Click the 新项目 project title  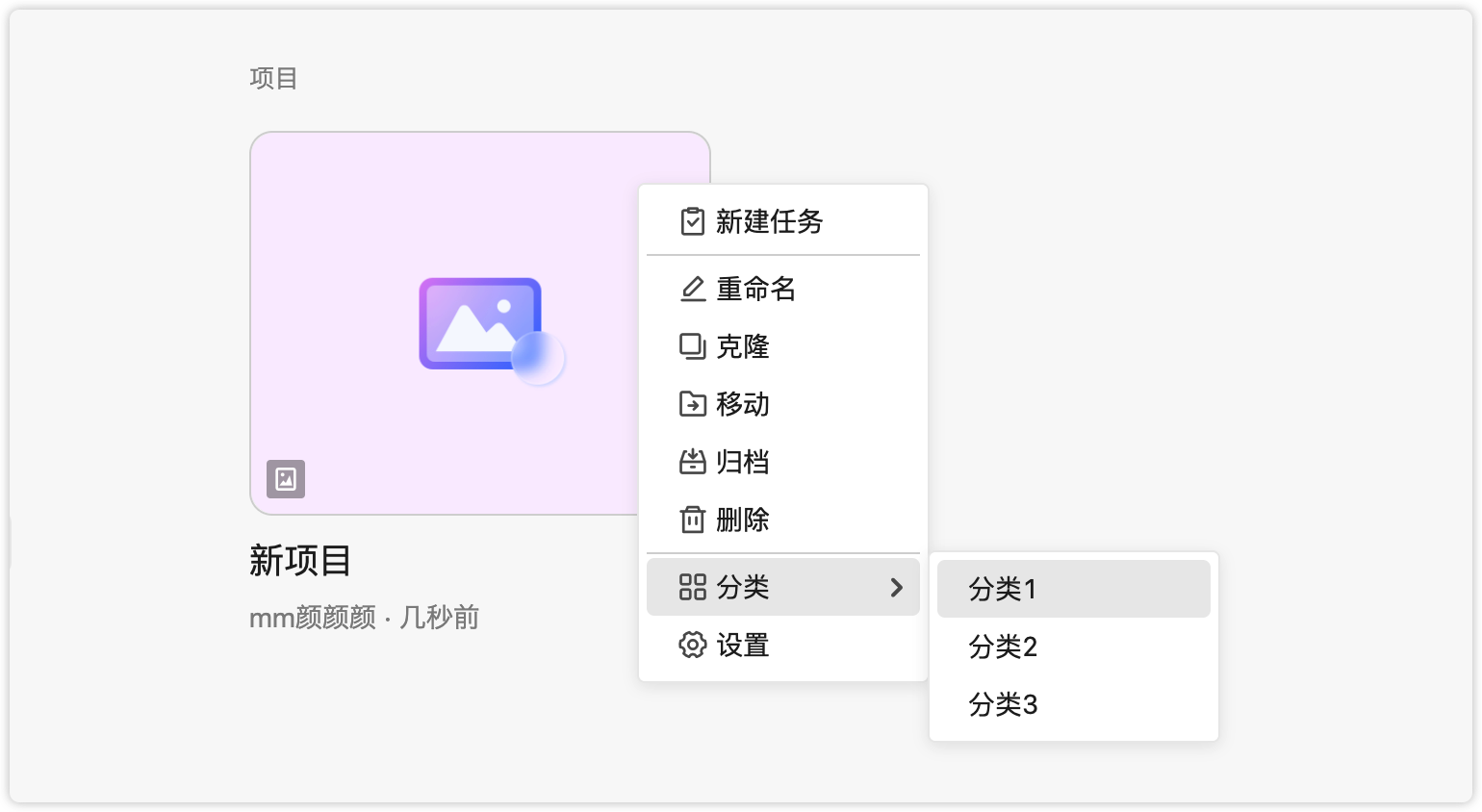coord(300,561)
